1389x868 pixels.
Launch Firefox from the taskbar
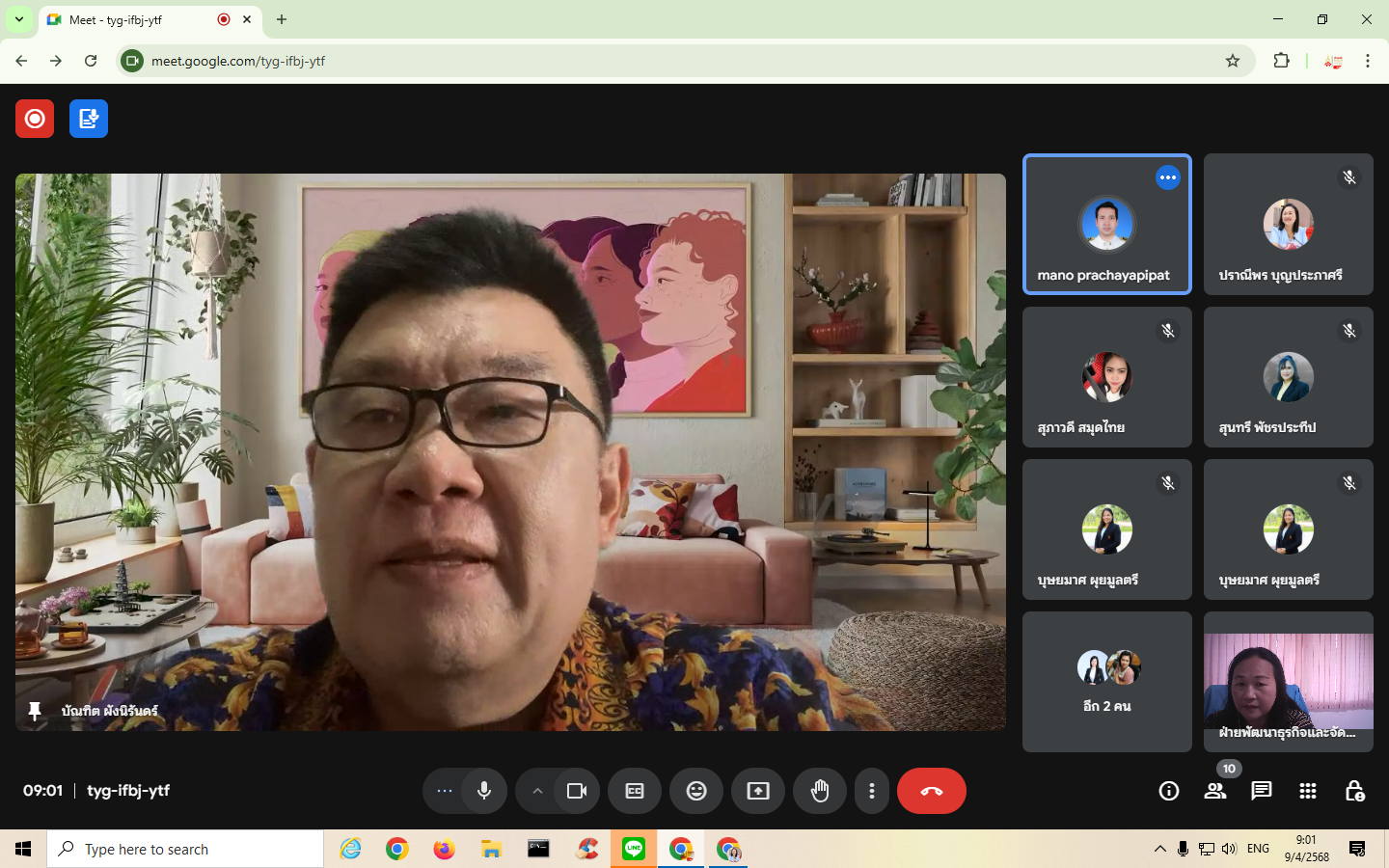click(444, 849)
